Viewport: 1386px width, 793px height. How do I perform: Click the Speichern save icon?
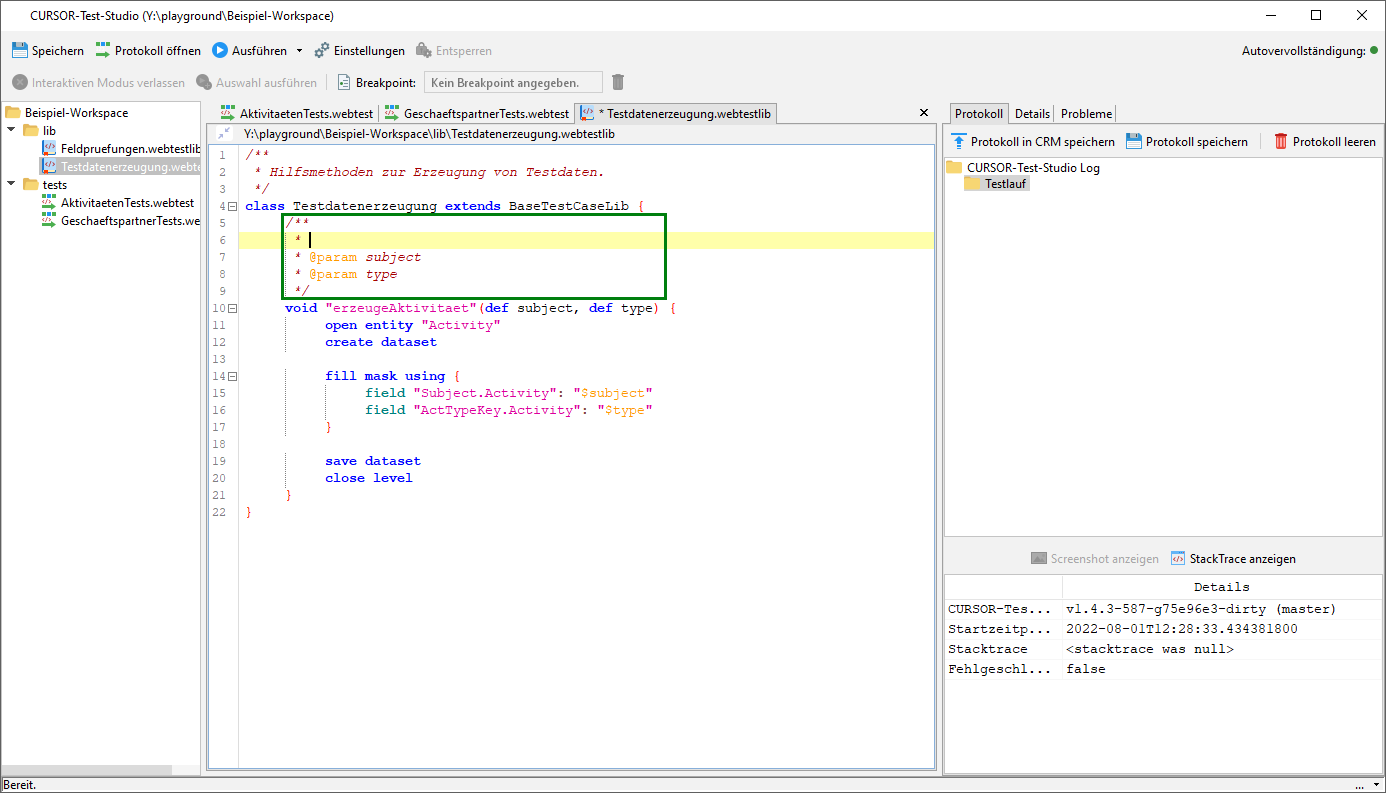click(20, 51)
